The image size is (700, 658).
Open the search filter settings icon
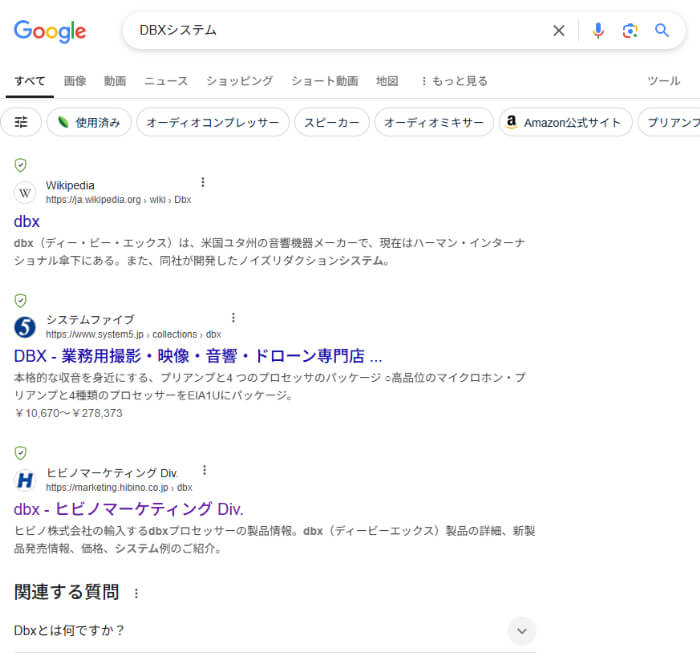coord(21,122)
